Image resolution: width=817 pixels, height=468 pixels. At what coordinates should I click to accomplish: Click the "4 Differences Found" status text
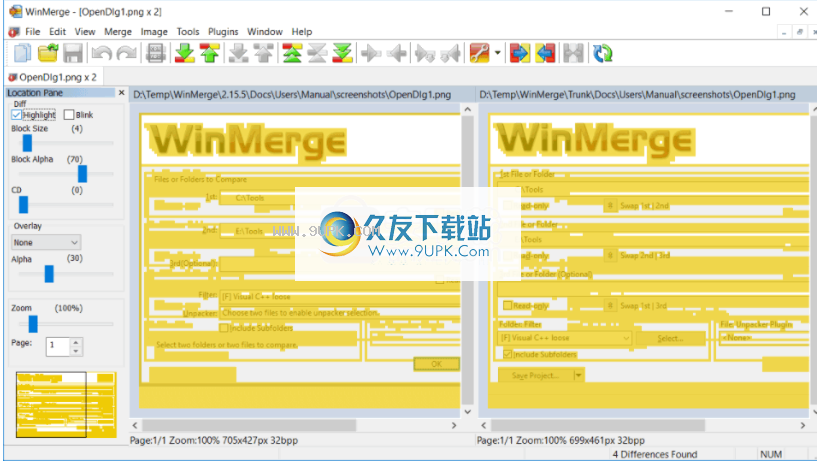point(654,454)
